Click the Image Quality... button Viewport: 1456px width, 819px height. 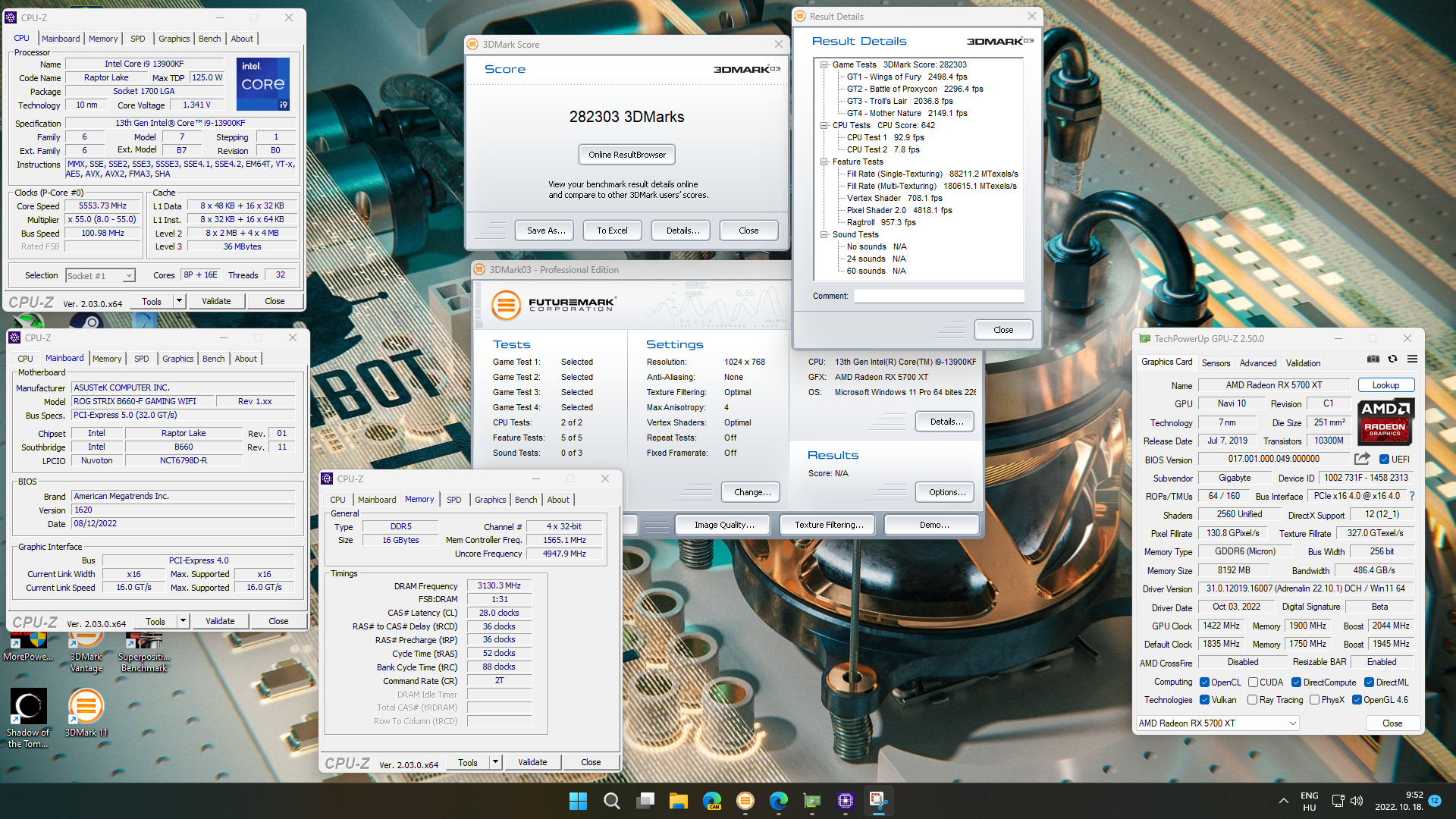tap(724, 525)
